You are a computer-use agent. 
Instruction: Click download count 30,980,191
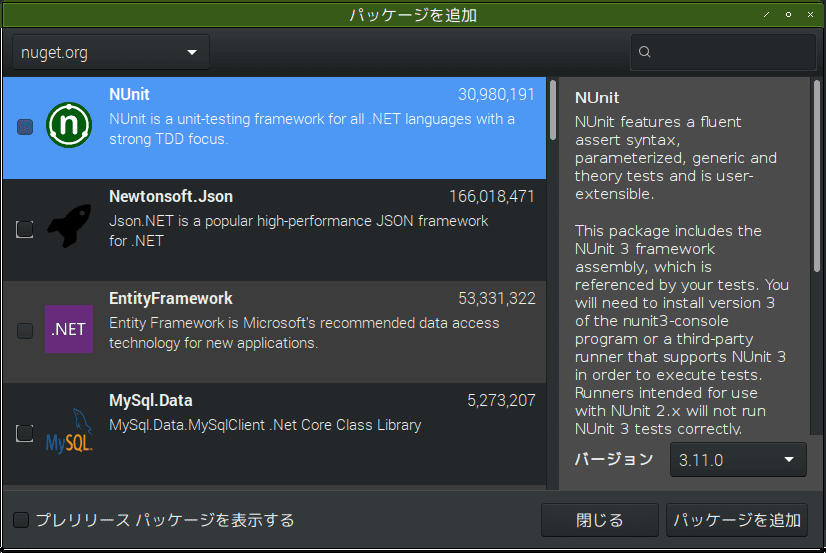(496, 94)
